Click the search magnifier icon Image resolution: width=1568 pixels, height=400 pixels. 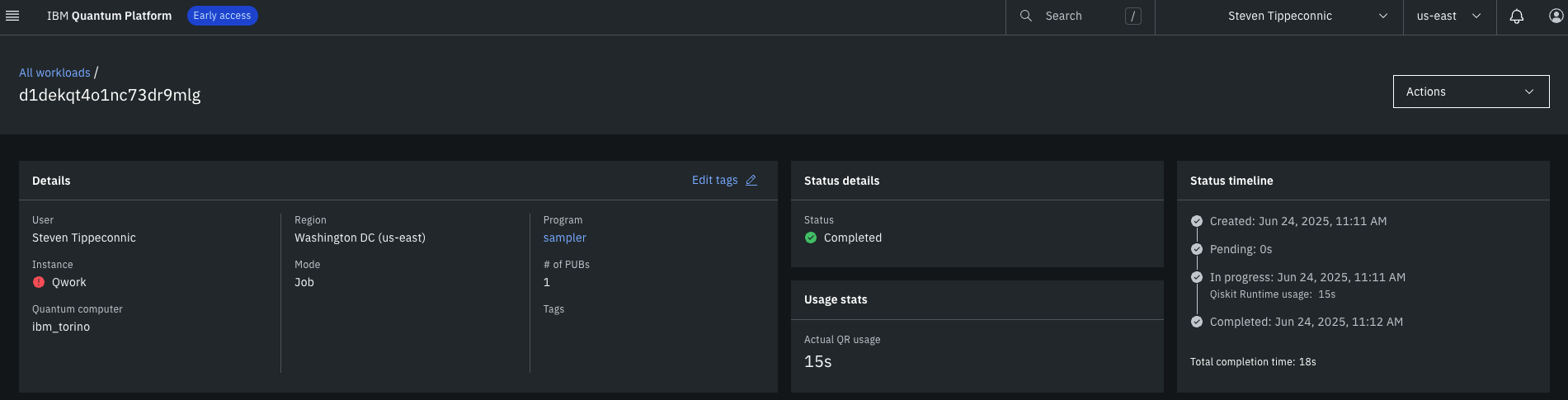pos(1026,16)
